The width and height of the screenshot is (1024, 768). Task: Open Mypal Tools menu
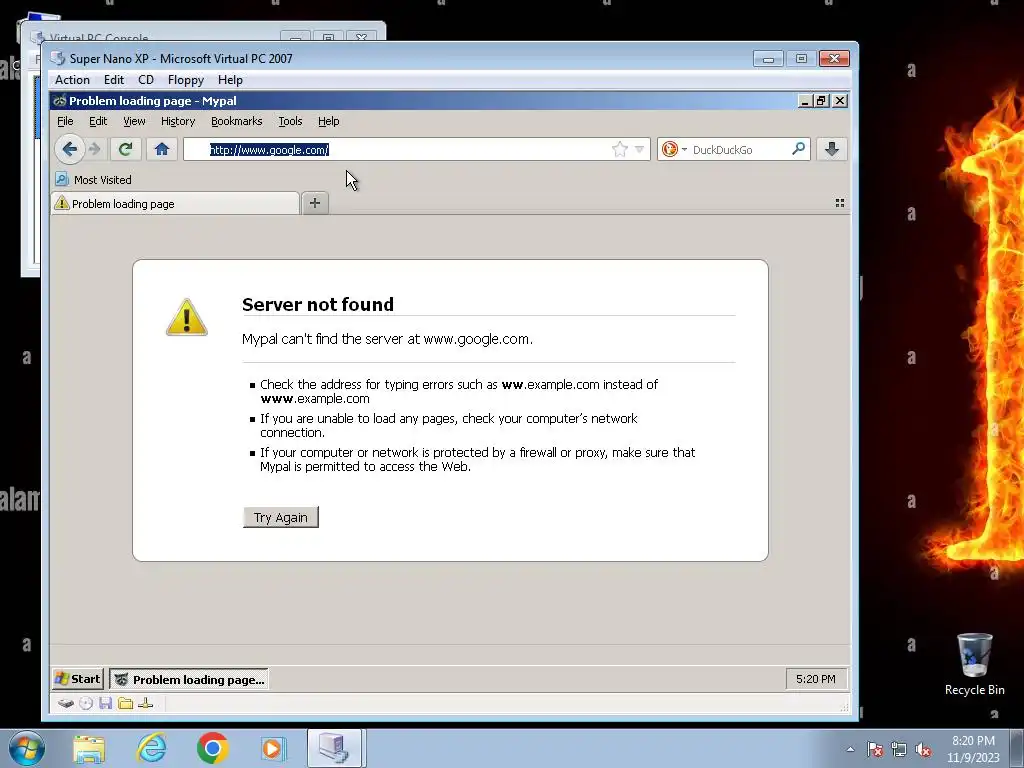(290, 121)
